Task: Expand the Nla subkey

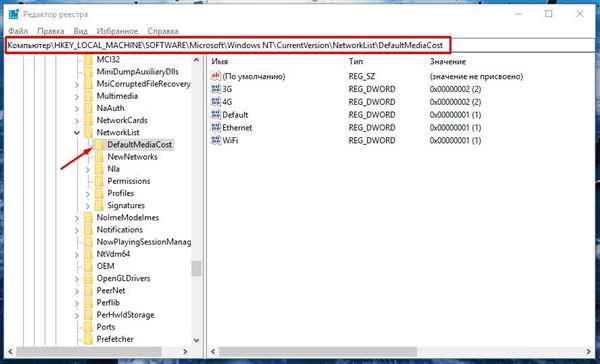Action: pos(88,169)
